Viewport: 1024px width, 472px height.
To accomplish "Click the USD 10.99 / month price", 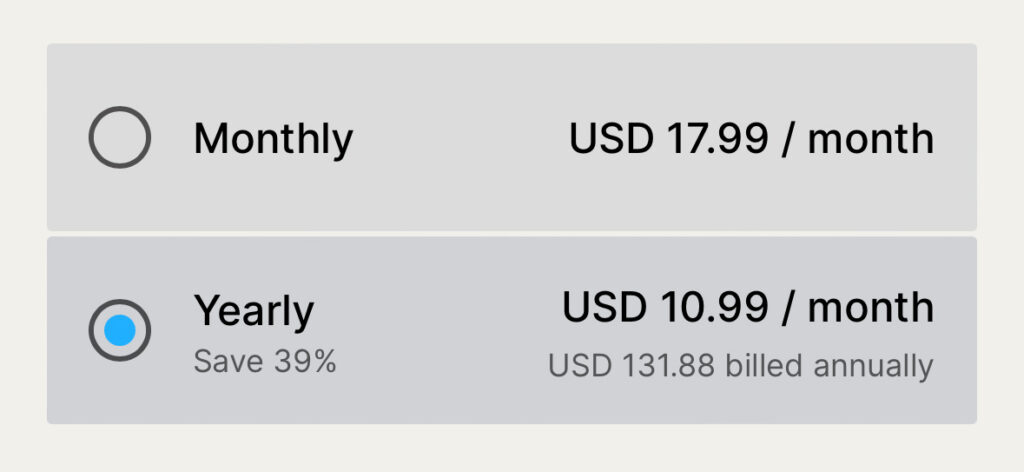I will click(748, 307).
